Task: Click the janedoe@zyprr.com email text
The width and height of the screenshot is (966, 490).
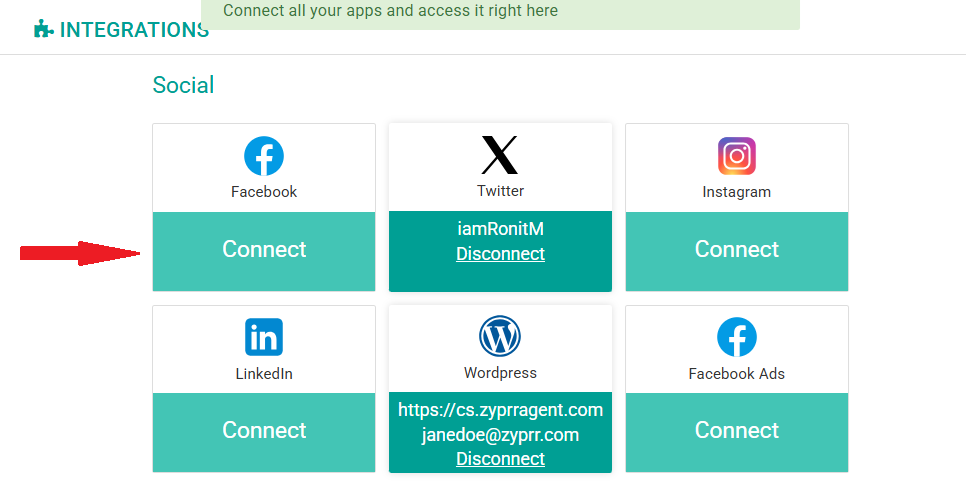Action: [500, 435]
